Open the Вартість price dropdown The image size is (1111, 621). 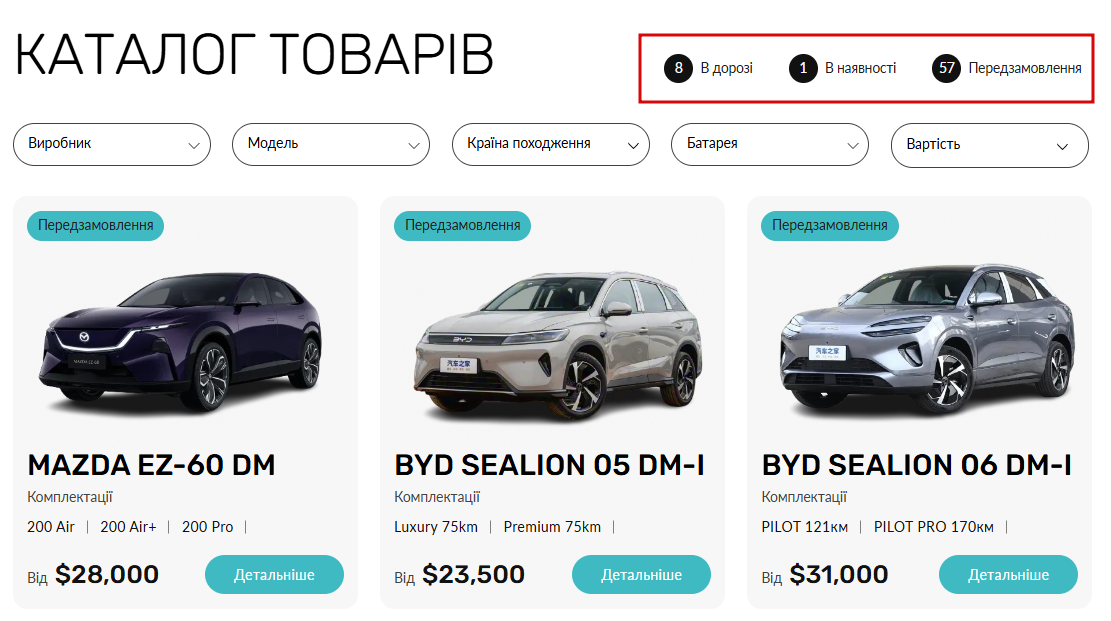pyautogui.click(x=990, y=145)
